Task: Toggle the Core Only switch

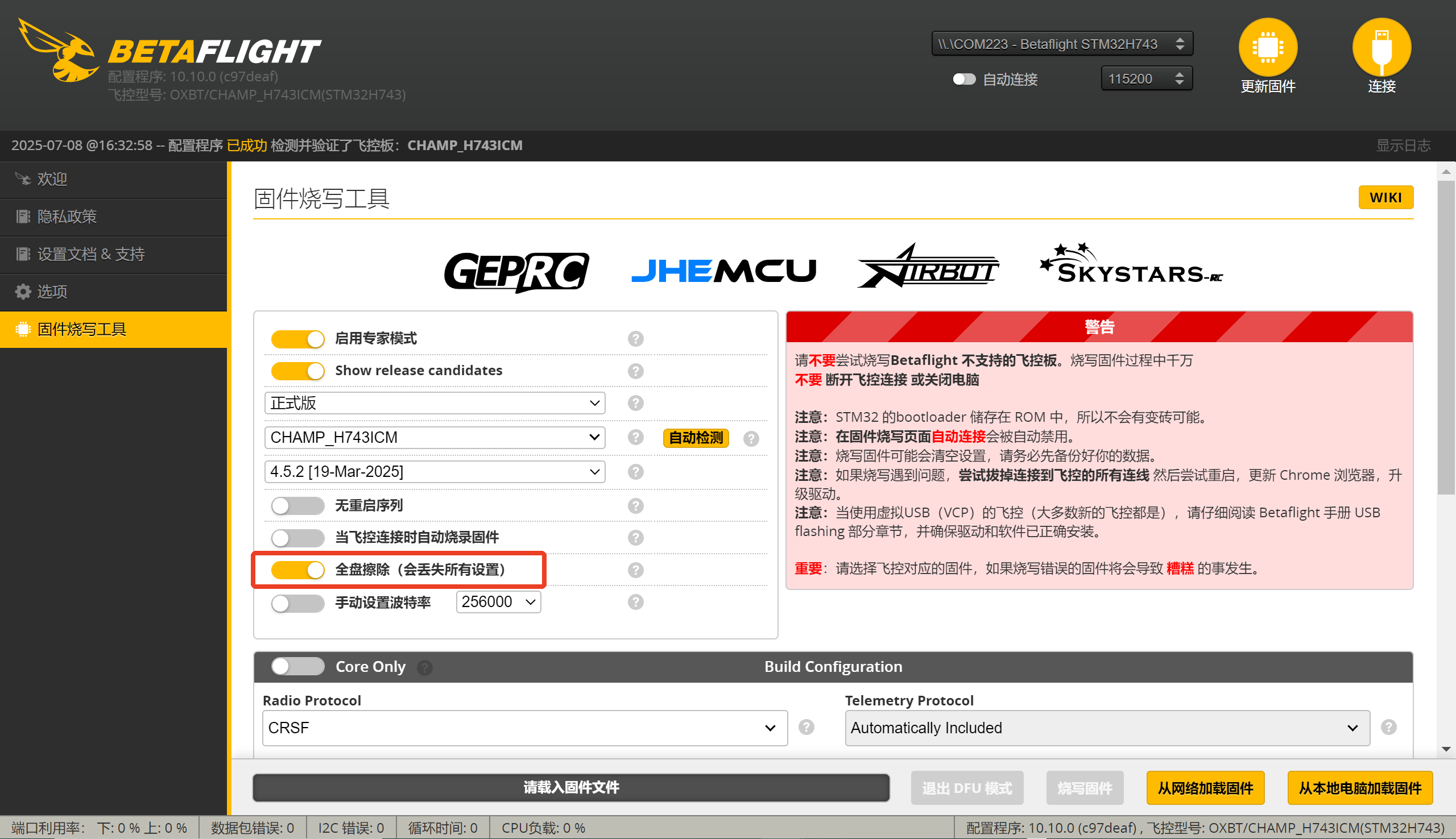Action: click(x=298, y=666)
